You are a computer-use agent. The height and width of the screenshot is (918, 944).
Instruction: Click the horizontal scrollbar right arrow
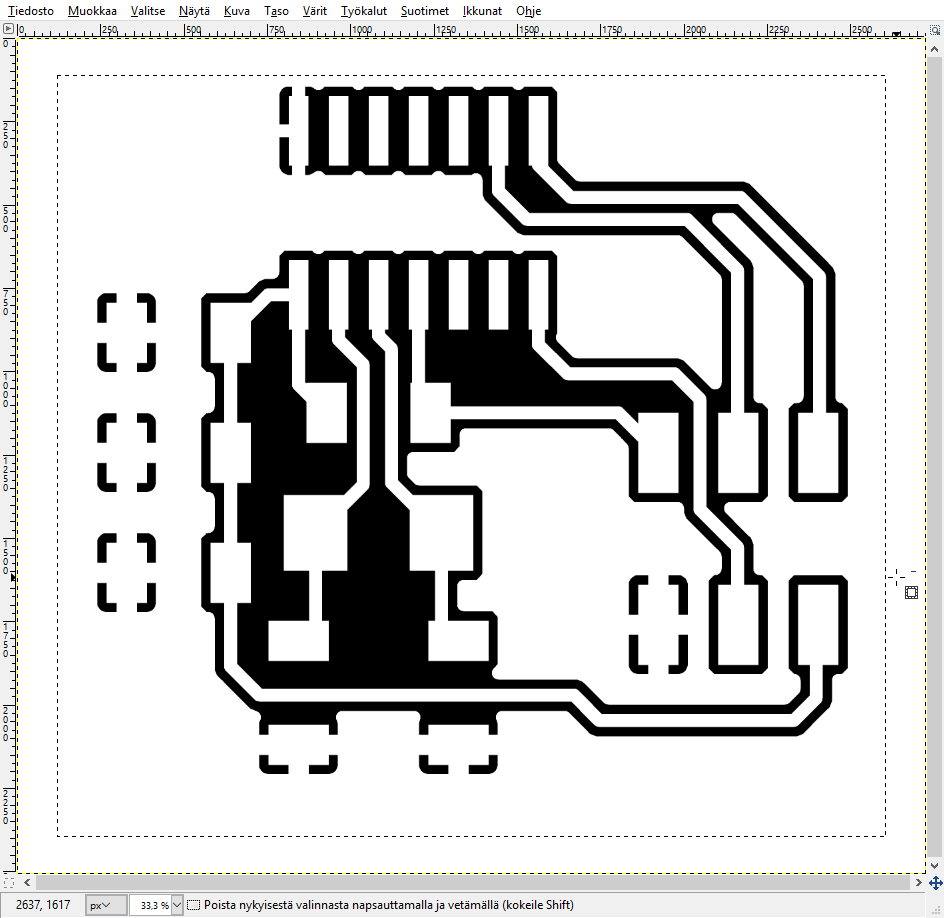(918, 882)
